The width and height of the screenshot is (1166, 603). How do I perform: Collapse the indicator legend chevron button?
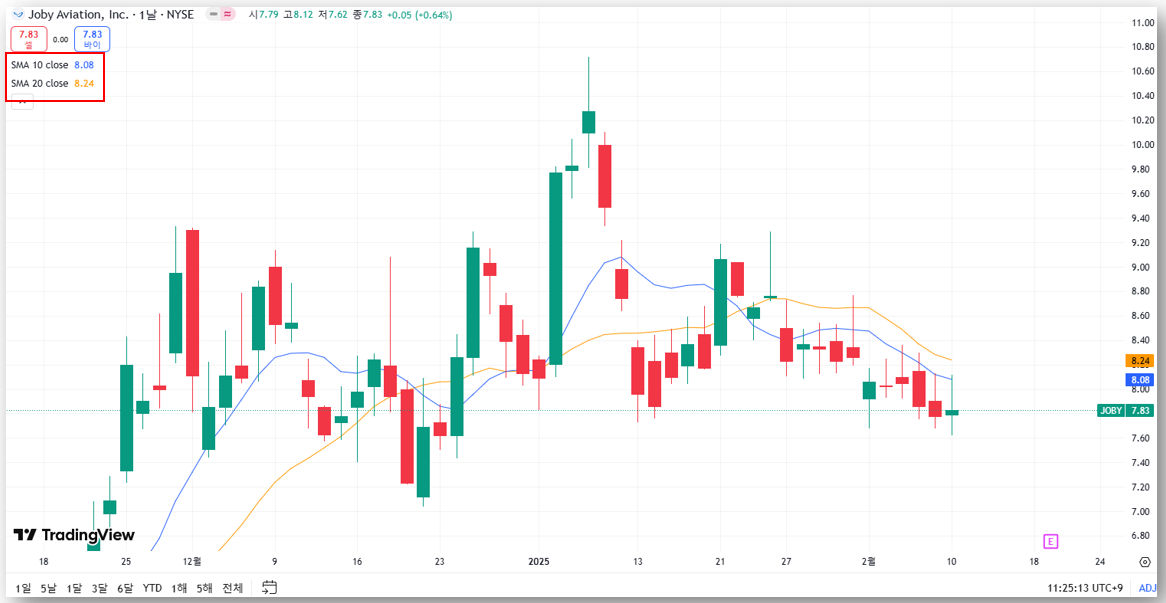coord(22,103)
